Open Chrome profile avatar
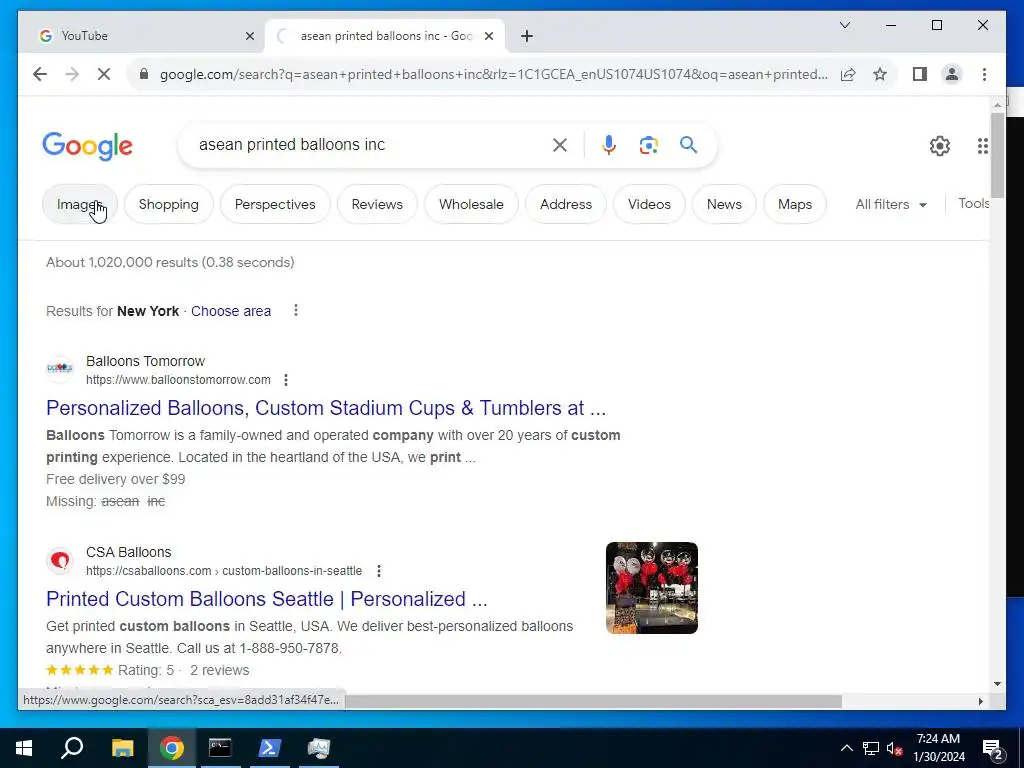This screenshot has height=768, width=1024. [952, 74]
